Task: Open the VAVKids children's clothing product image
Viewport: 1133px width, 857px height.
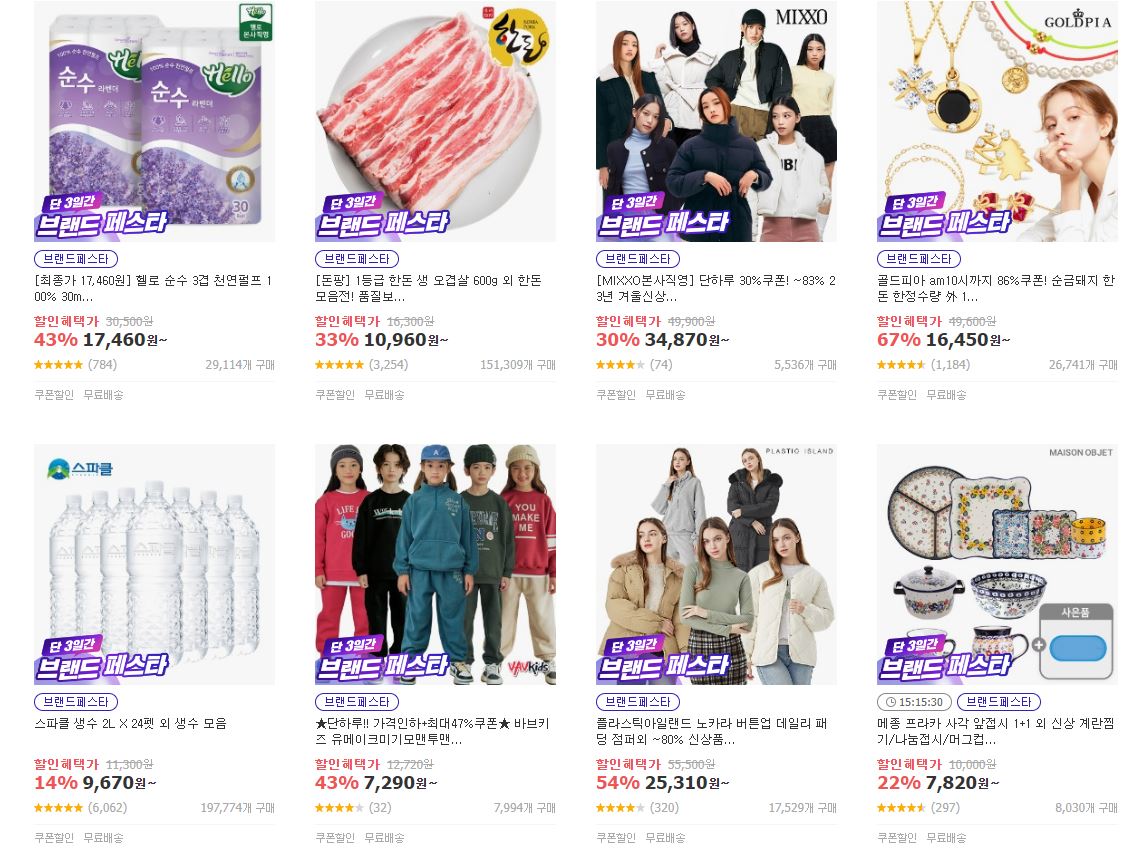Action: tap(436, 564)
